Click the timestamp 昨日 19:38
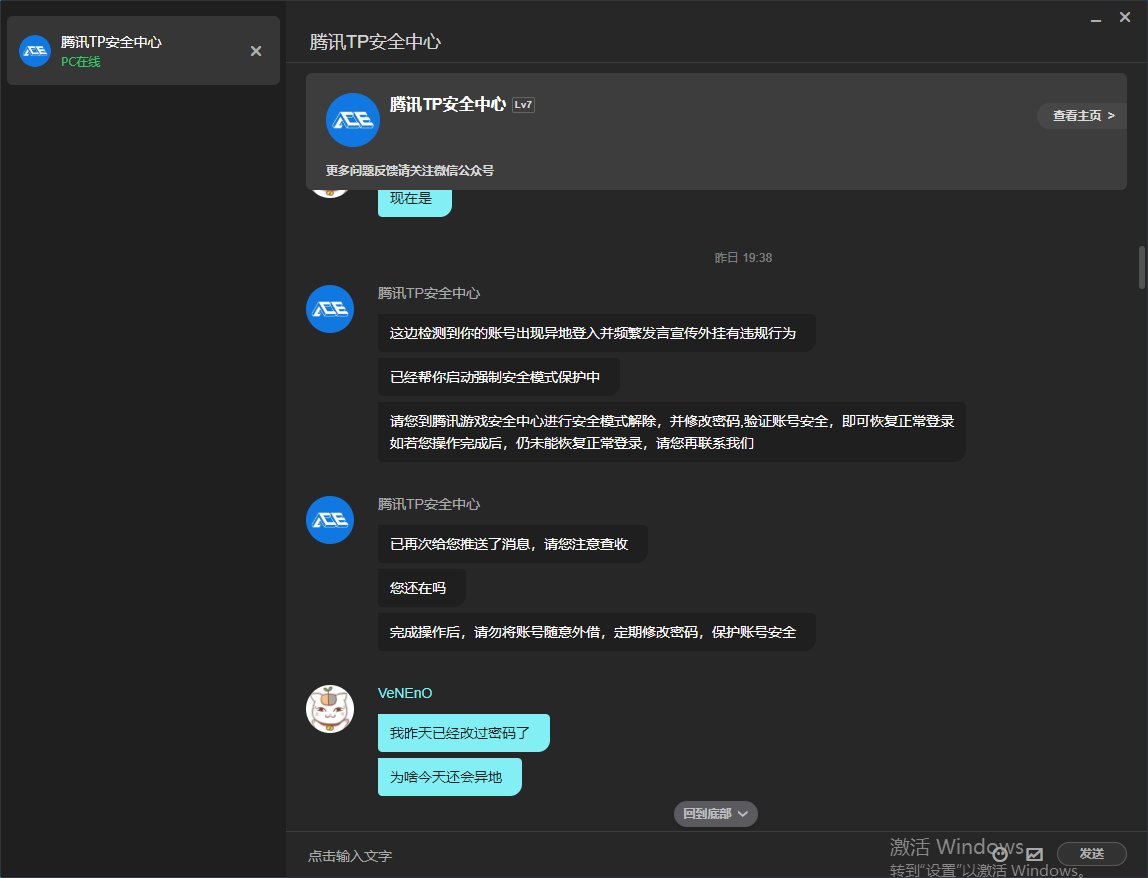The image size is (1148, 878). tap(743, 258)
